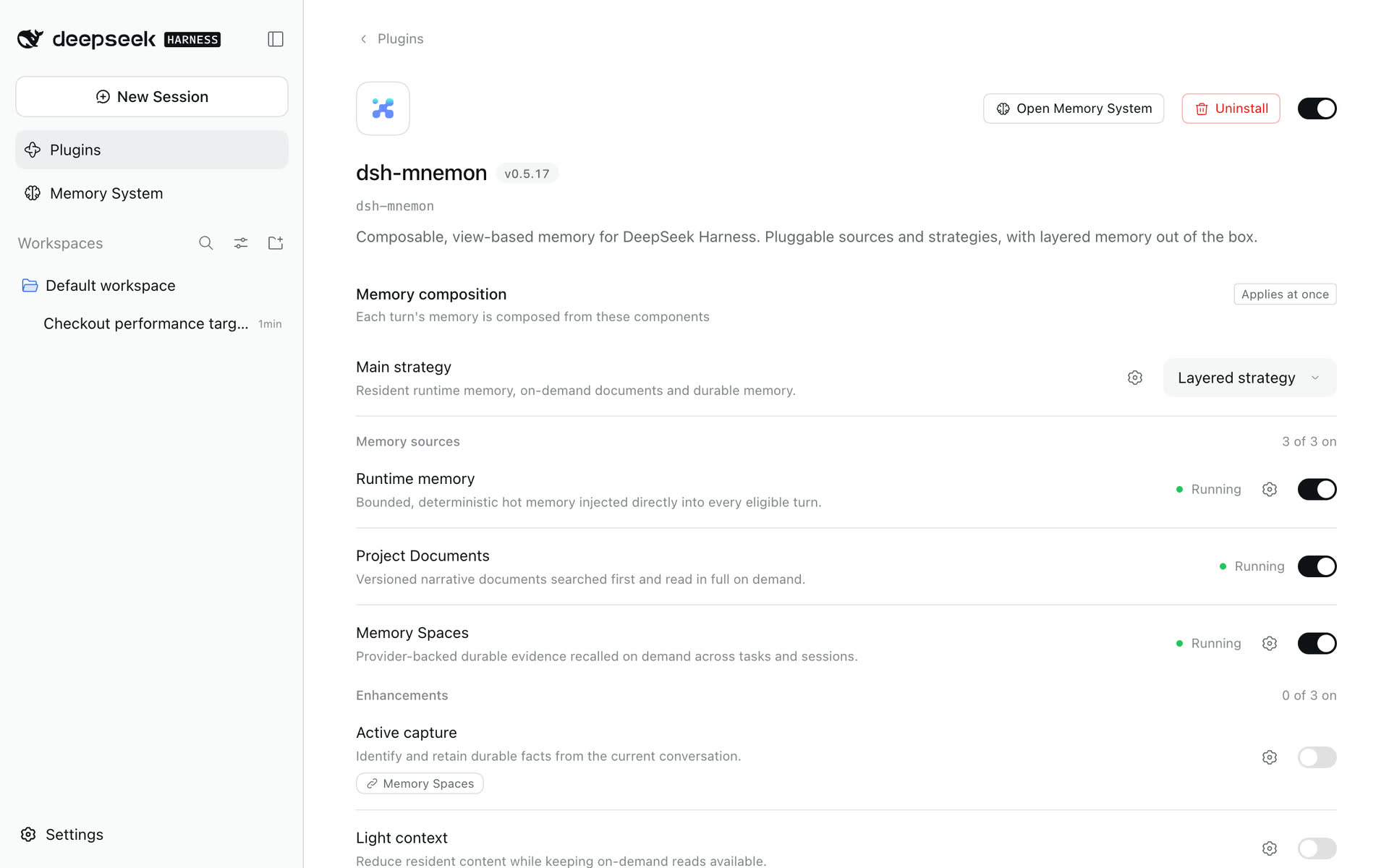Click the red Uninstall button
Viewport: 1389px width, 868px height.
1231,109
